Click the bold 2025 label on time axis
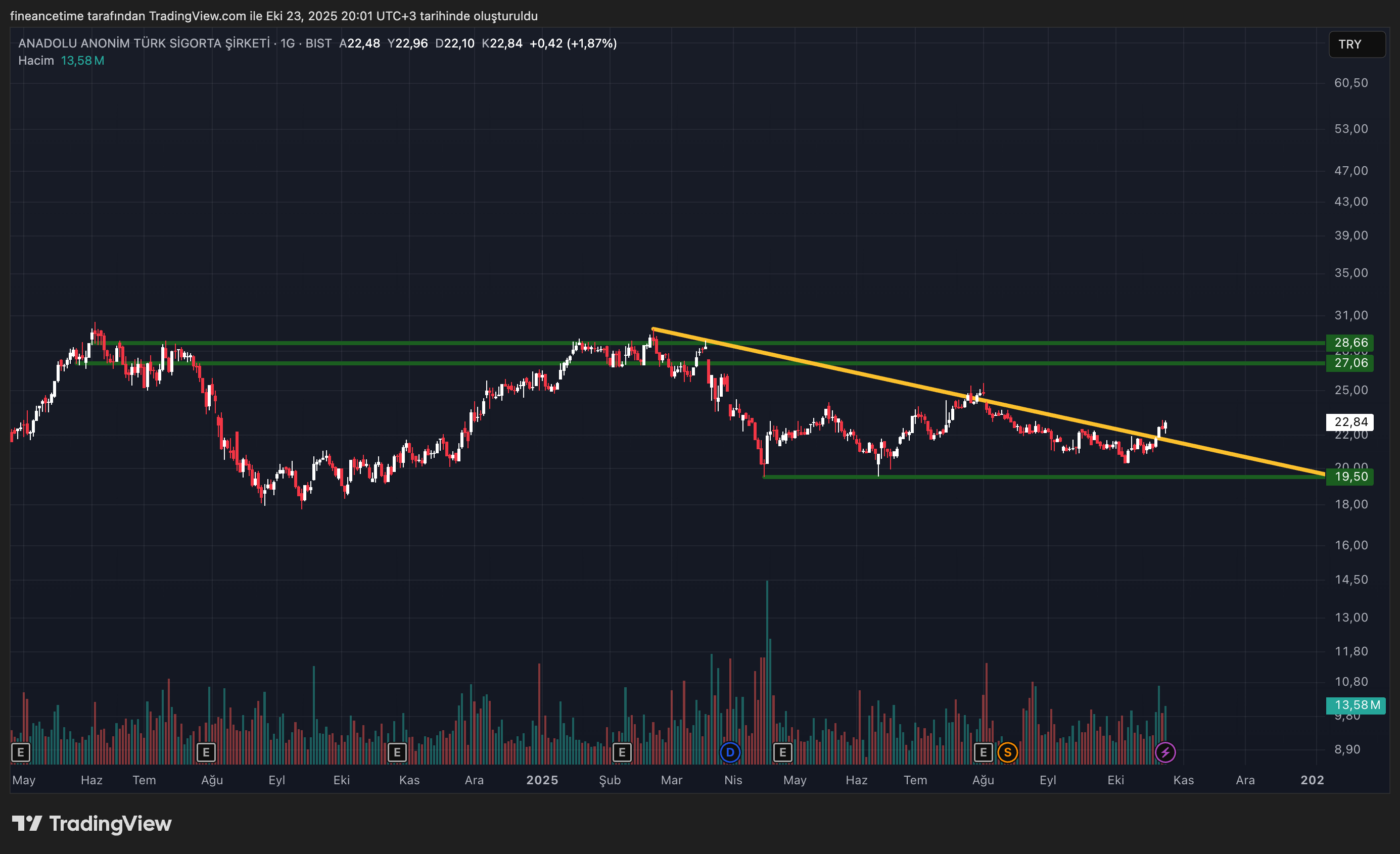Screen dimensions: 1400x854 (542, 780)
